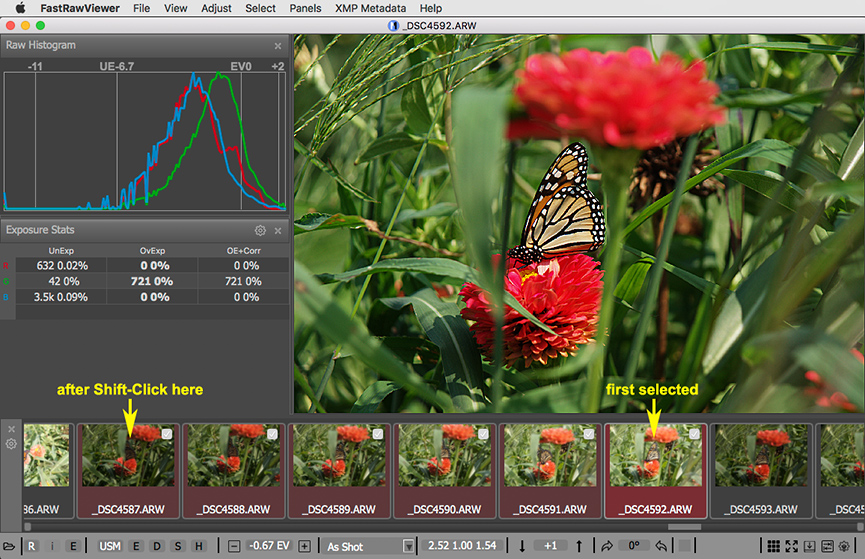Decrease exposure with the minus button
The width and height of the screenshot is (865, 559).
[x=234, y=546]
